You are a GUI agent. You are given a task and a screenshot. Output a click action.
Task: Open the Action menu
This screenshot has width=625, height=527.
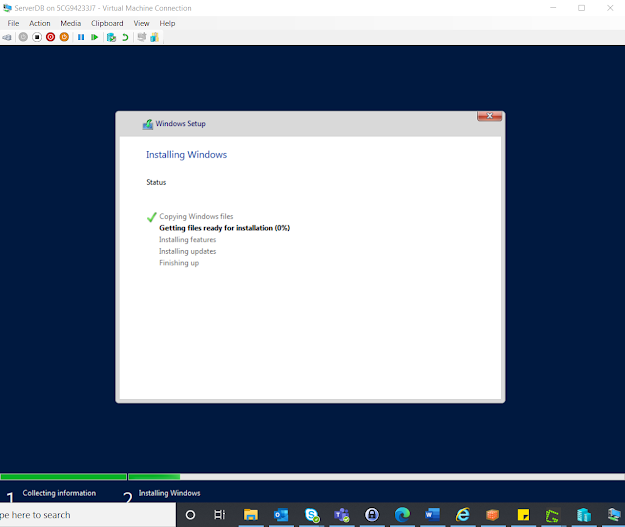[x=39, y=24]
